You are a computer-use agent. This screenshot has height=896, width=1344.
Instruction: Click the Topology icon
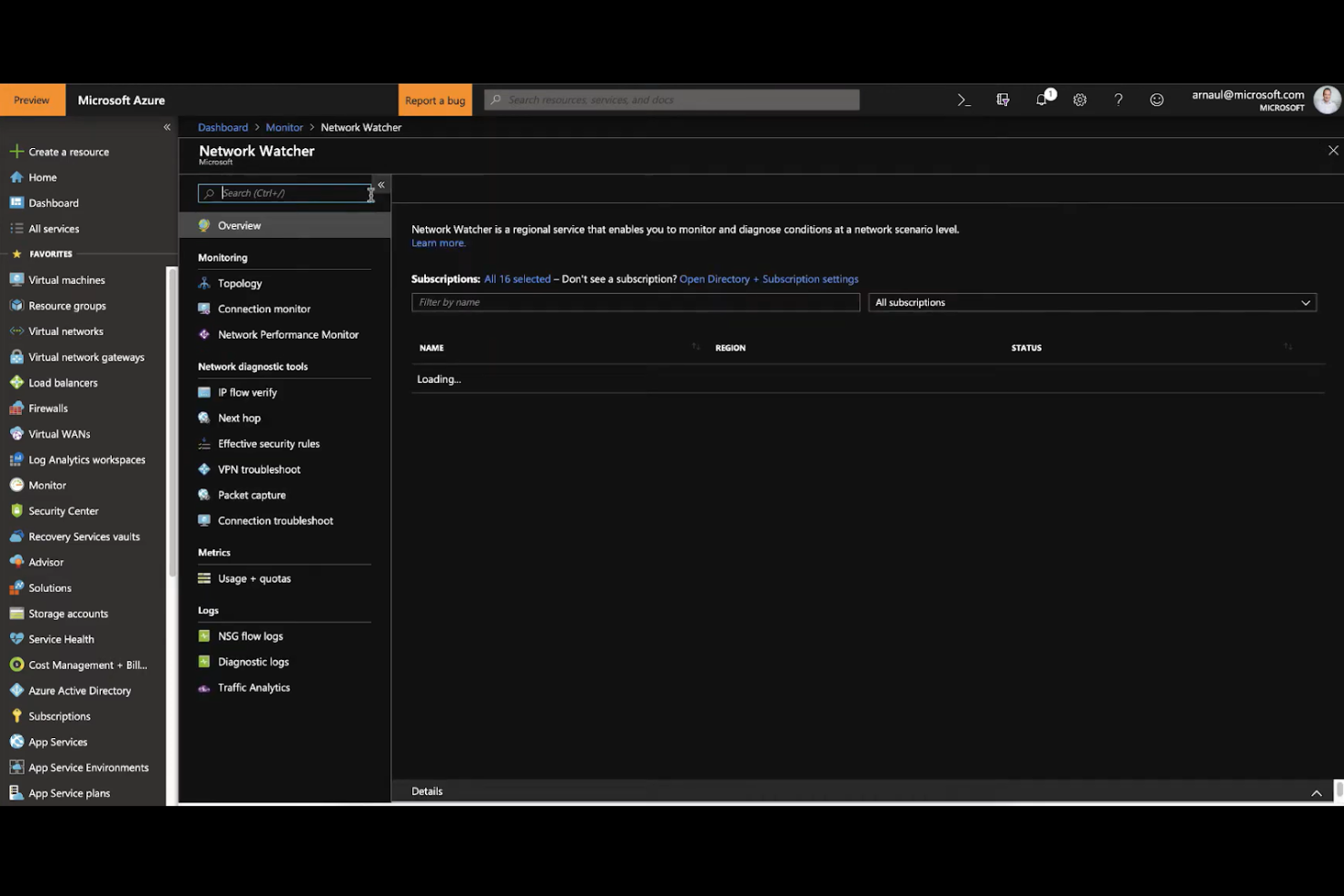pos(204,283)
